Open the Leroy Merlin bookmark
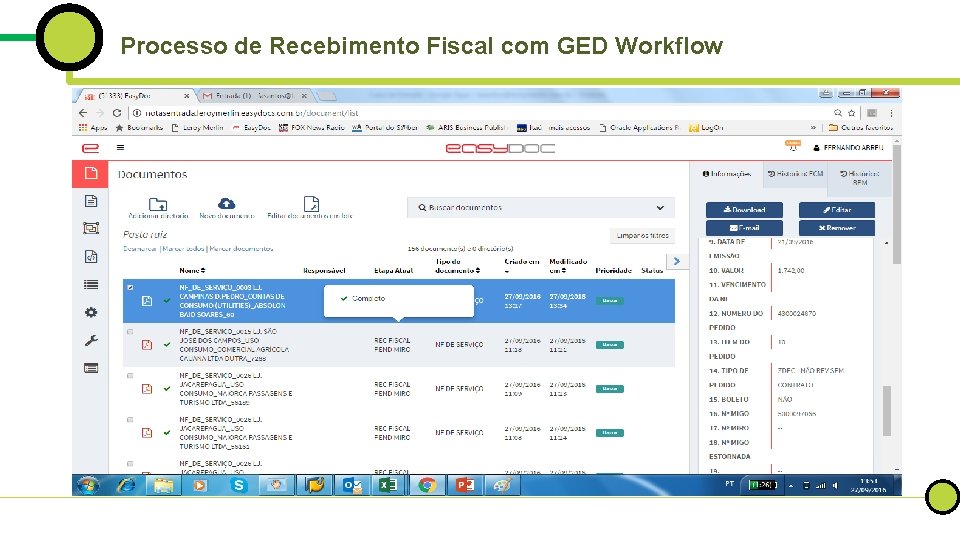Image resolution: width=960 pixels, height=540 pixels. click(197, 127)
